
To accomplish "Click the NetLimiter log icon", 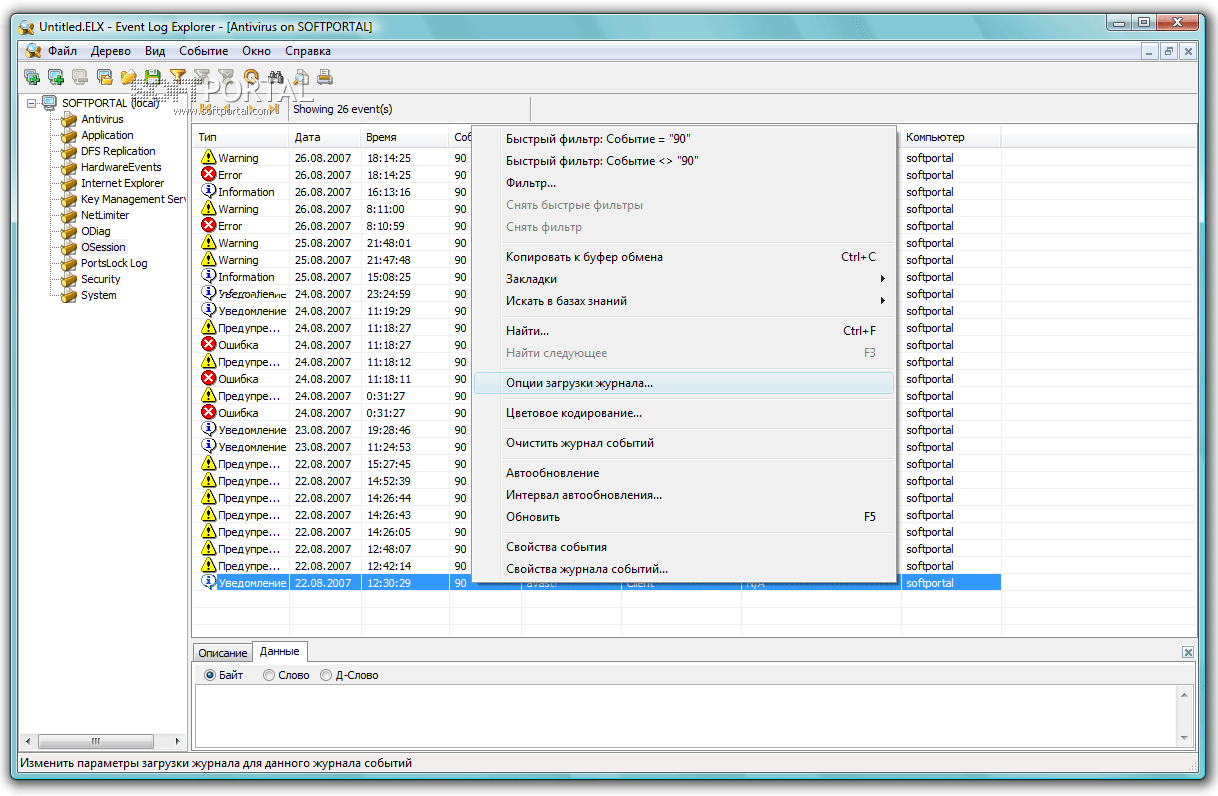I will 69,215.
